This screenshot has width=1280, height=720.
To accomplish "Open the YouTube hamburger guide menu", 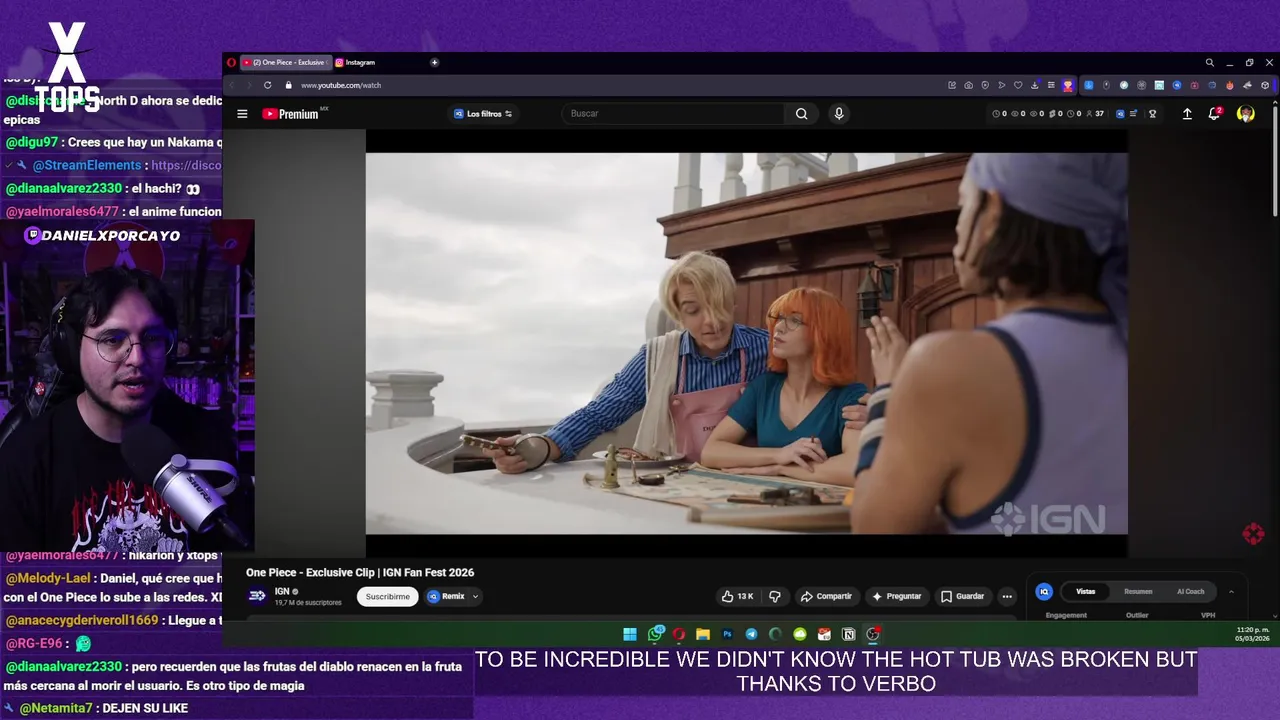I will click(242, 114).
